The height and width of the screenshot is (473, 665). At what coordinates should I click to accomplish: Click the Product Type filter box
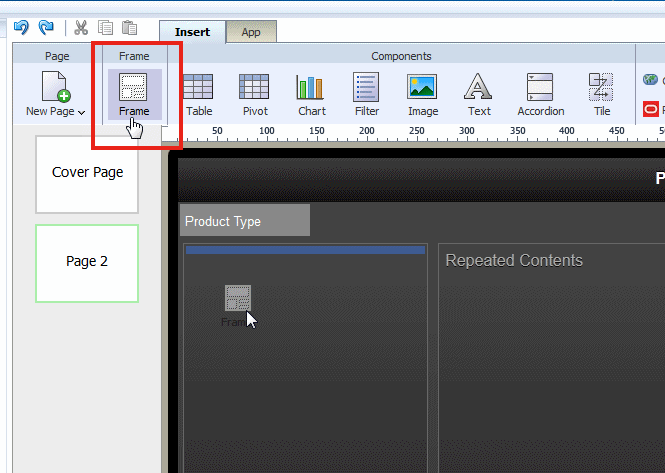tap(245, 220)
